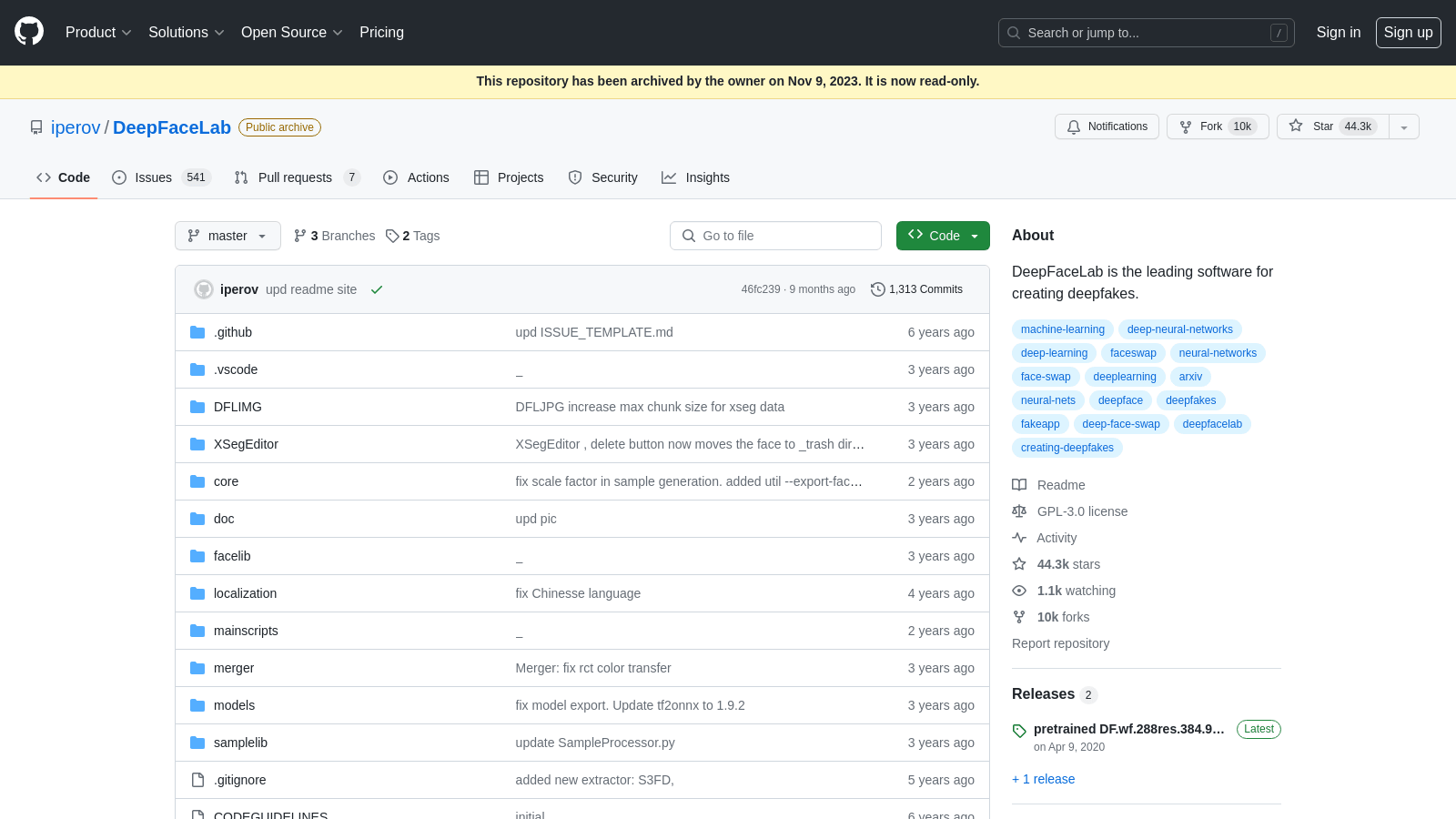Click the iperov avatar in commit bar
The width and height of the screenshot is (1456, 819).
click(x=204, y=289)
